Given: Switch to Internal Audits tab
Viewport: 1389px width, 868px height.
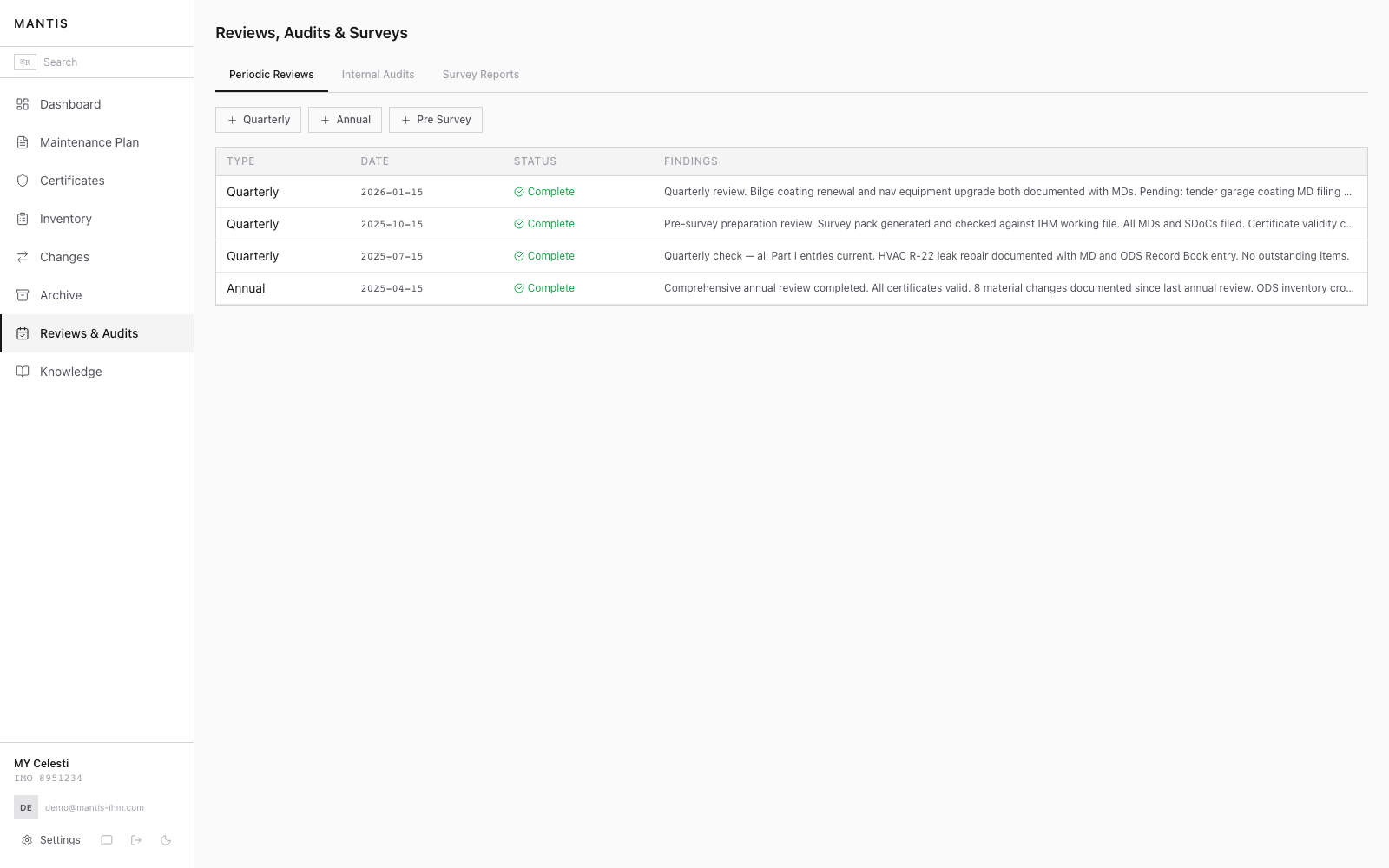Looking at the screenshot, I should pos(379,75).
